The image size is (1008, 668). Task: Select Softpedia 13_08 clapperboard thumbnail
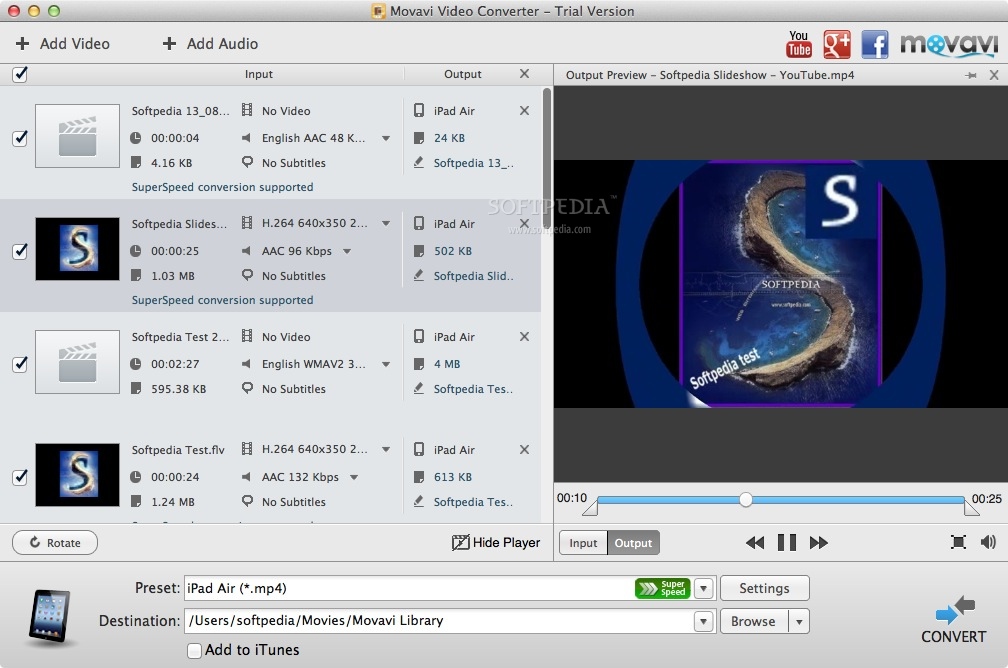pos(77,136)
